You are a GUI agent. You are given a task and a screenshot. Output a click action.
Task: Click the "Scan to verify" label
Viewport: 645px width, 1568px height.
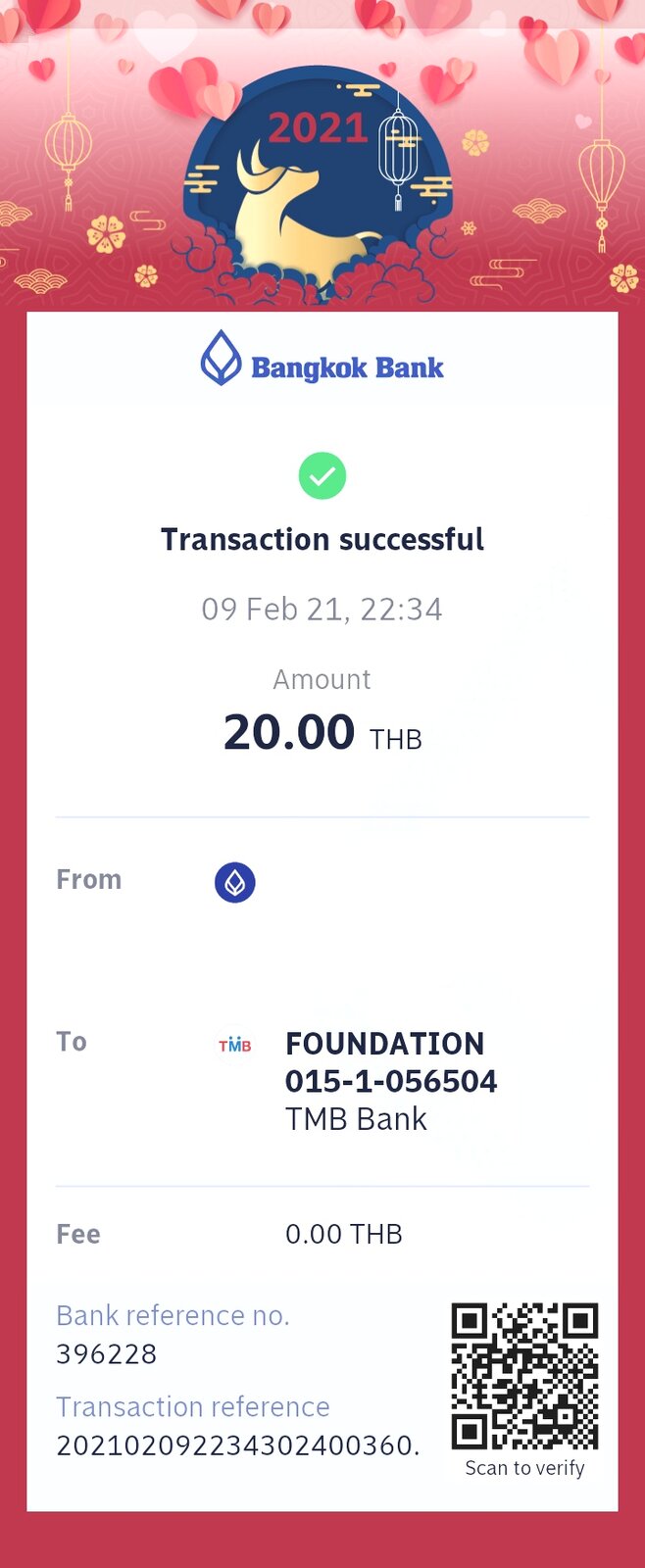tap(524, 1468)
